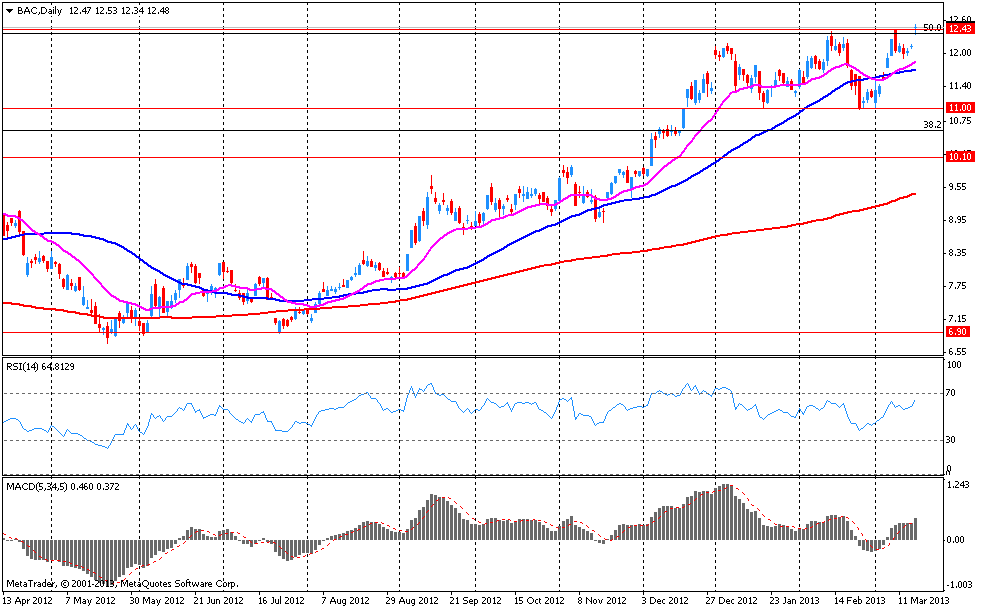Click the 30 level on RSI scale
This screenshot has height=609, width=983.
(953, 440)
